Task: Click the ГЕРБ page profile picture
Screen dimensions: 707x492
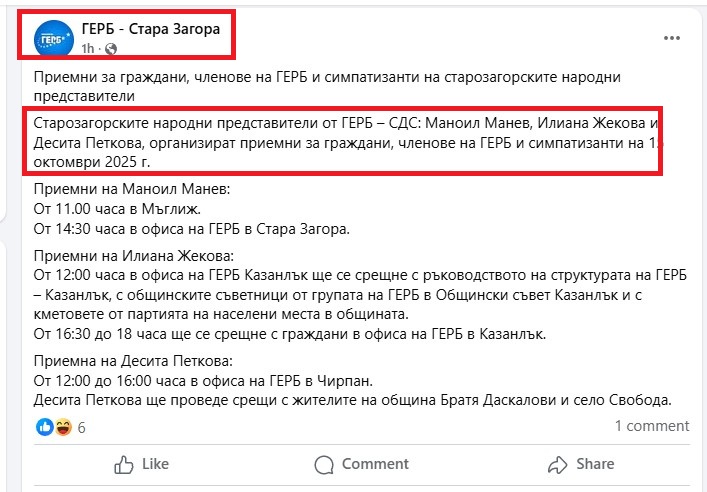Action: click(53, 38)
